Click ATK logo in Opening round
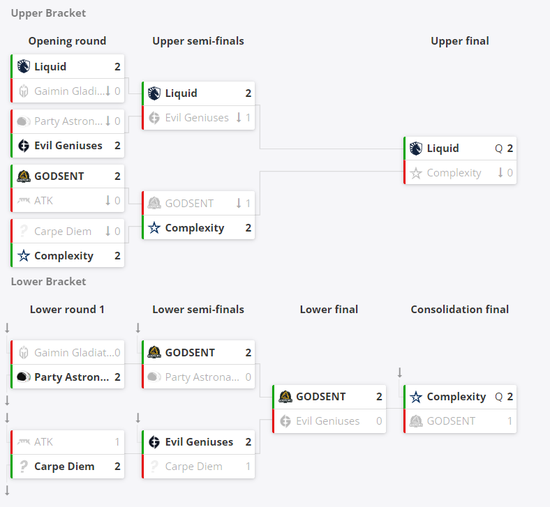Screen dimensions: 550x507 coord(24,200)
